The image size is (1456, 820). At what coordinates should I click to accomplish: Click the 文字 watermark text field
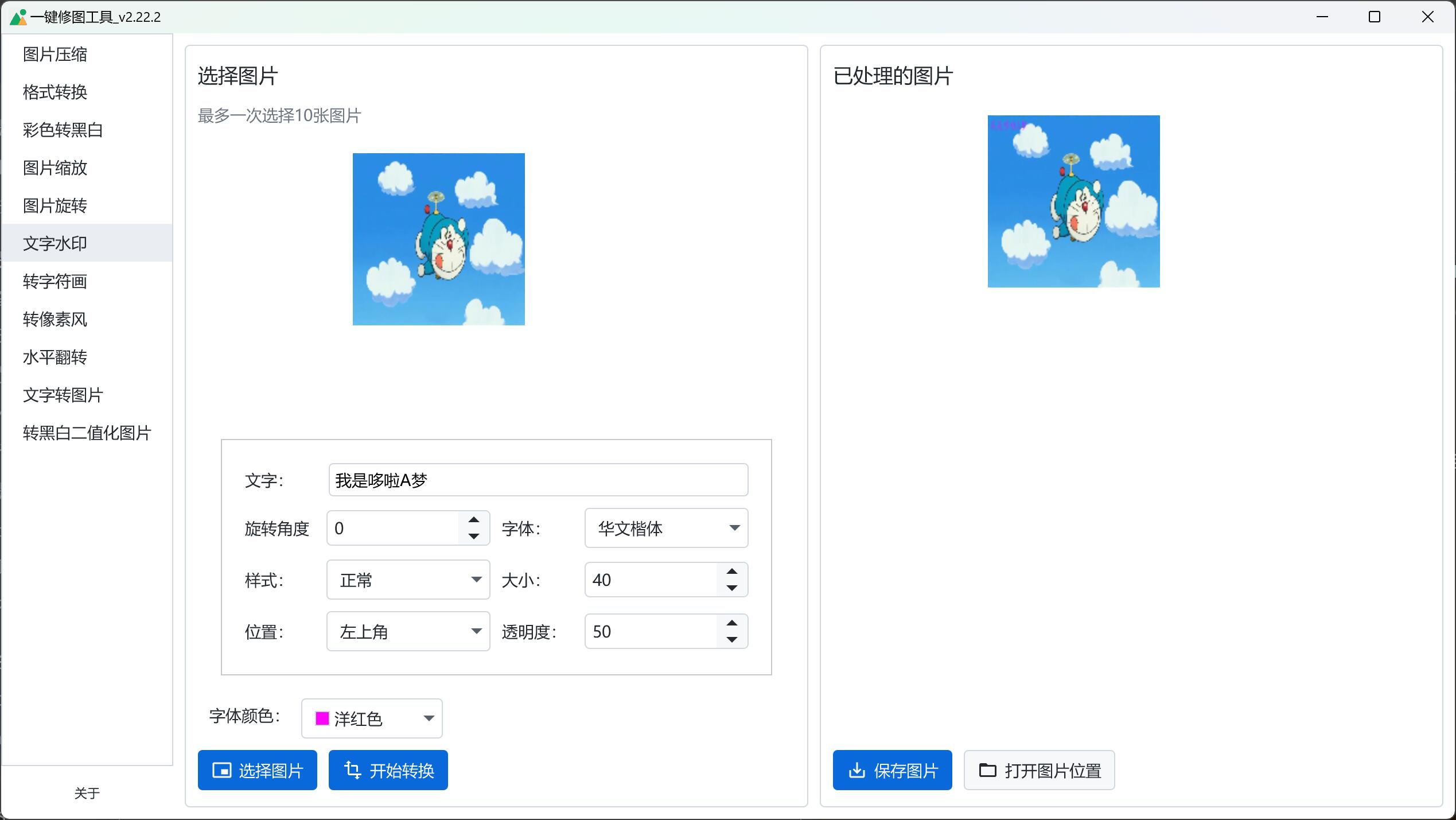click(538, 480)
